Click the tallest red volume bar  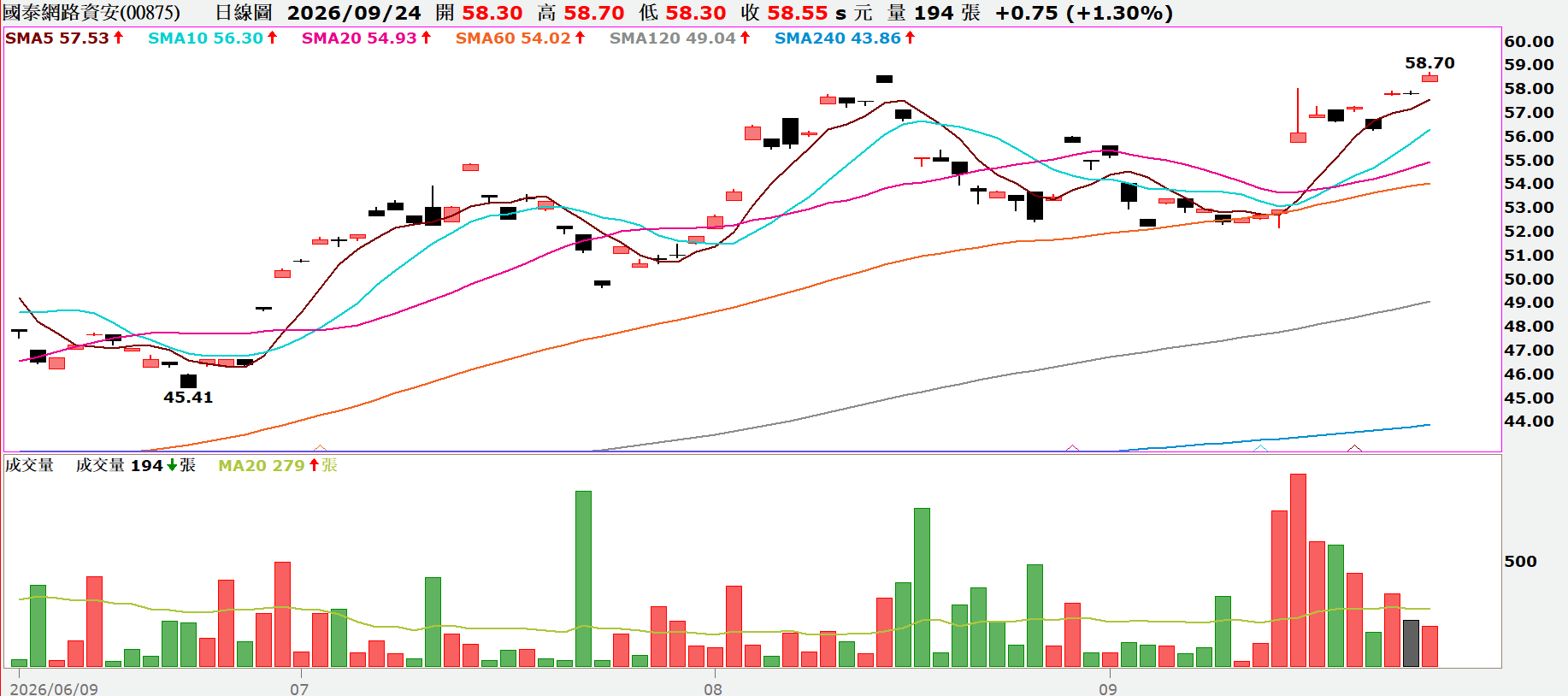1298,570
